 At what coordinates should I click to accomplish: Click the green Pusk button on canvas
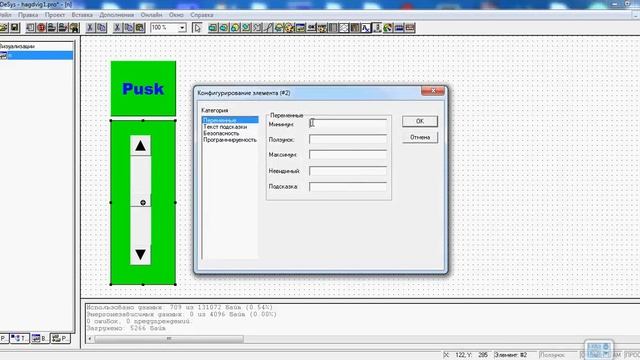143,89
